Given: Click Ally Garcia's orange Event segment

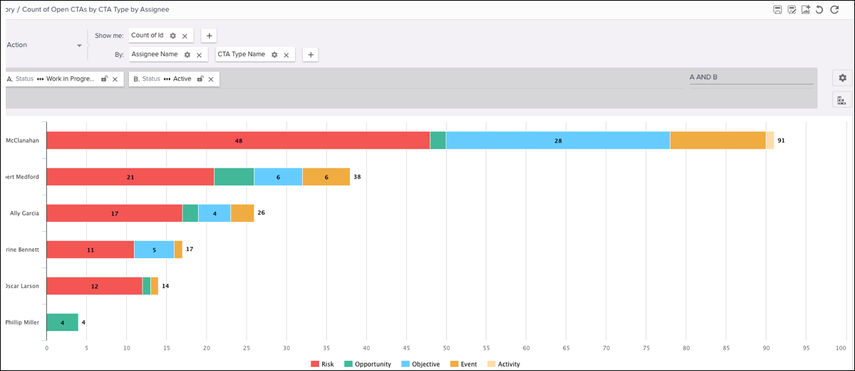Looking at the screenshot, I should (x=242, y=213).
